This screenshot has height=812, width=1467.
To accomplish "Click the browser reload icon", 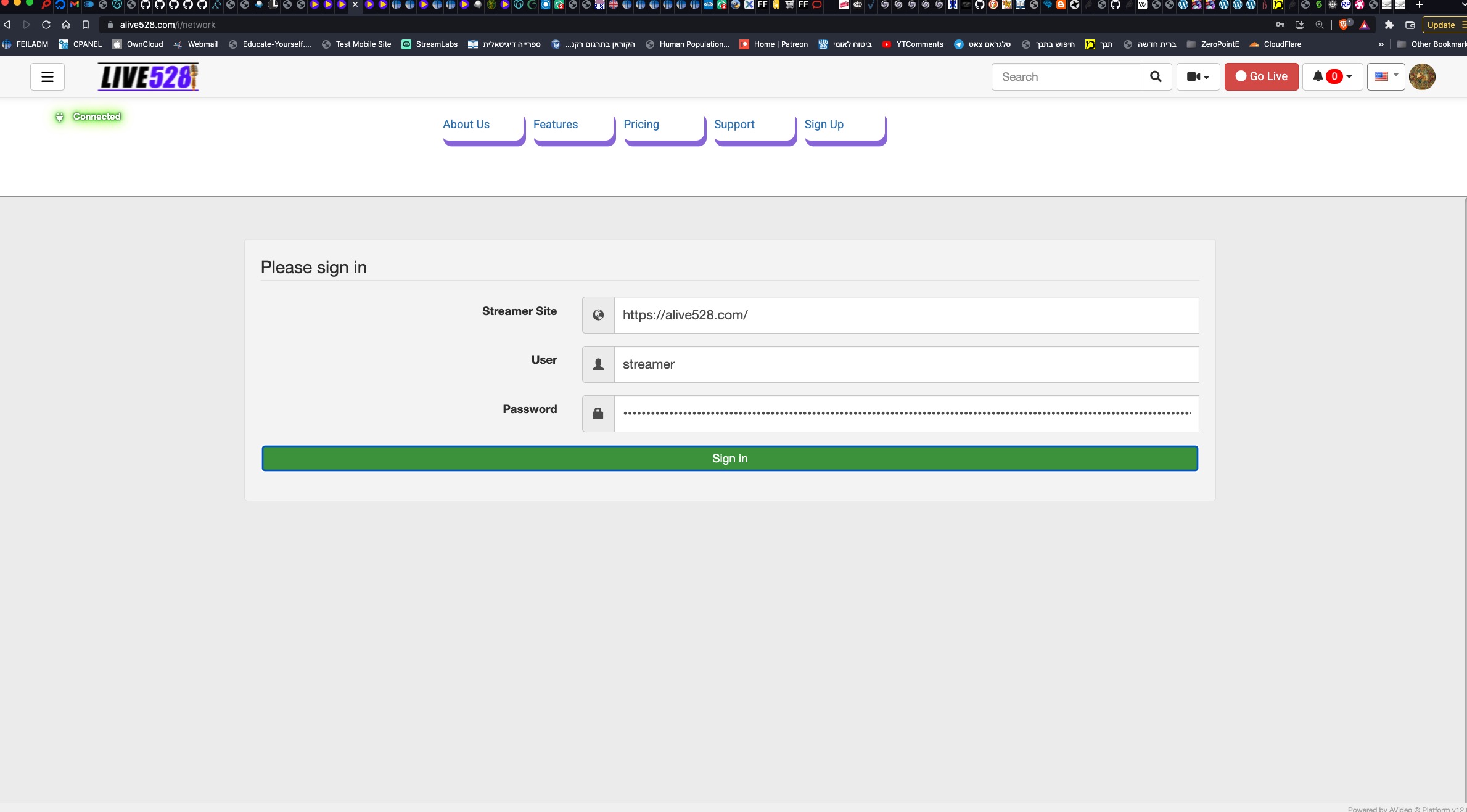I will coord(46,25).
